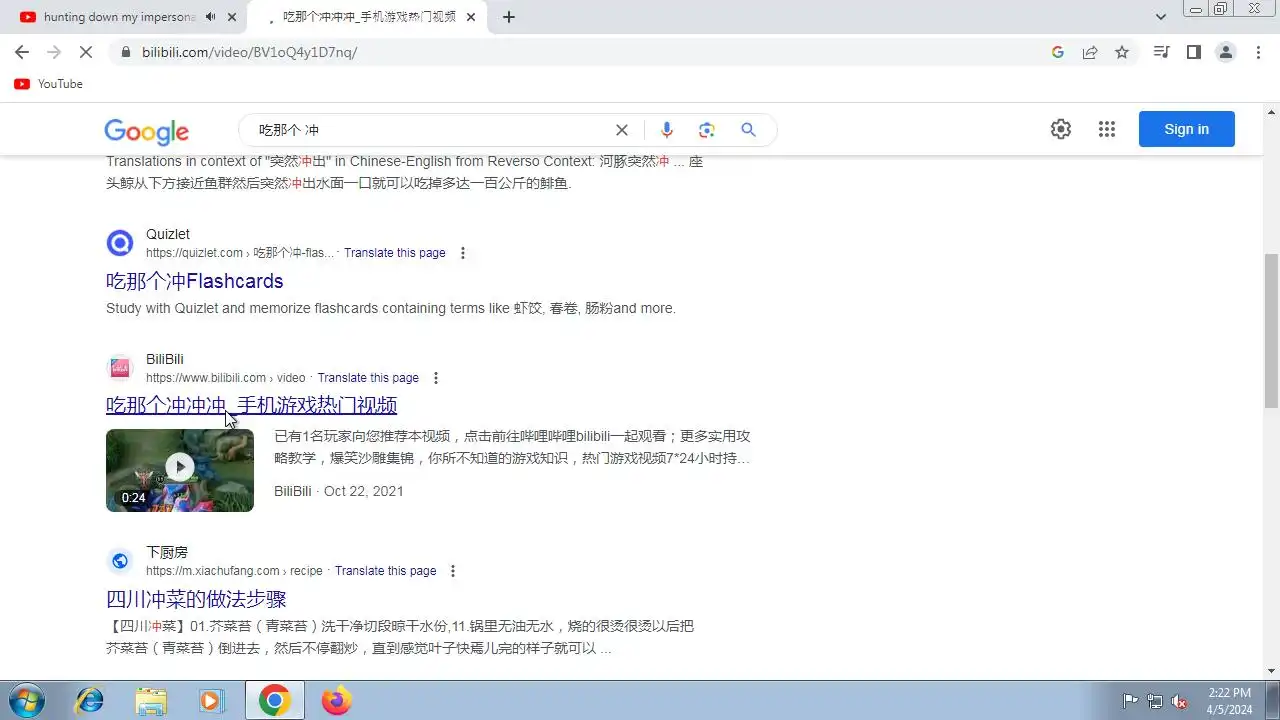This screenshot has height=720, width=1280.
Task: Submit search with magnifier icon
Action: click(x=748, y=130)
